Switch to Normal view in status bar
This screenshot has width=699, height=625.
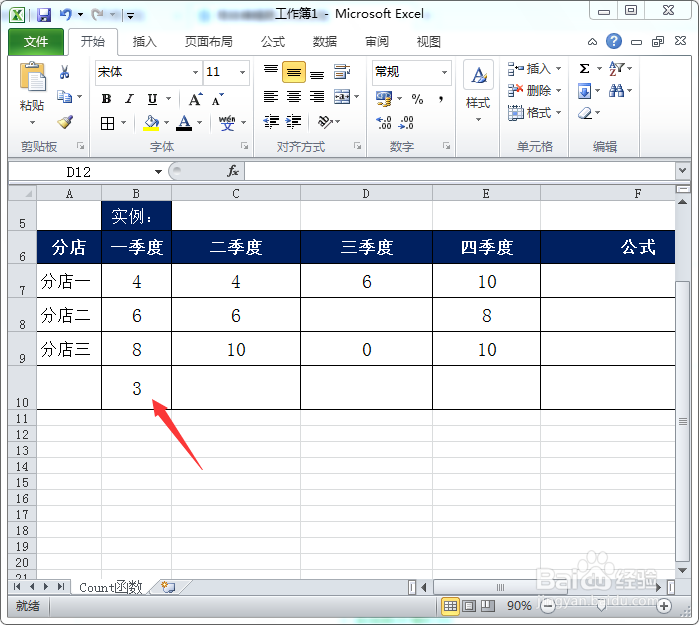click(450, 606)
